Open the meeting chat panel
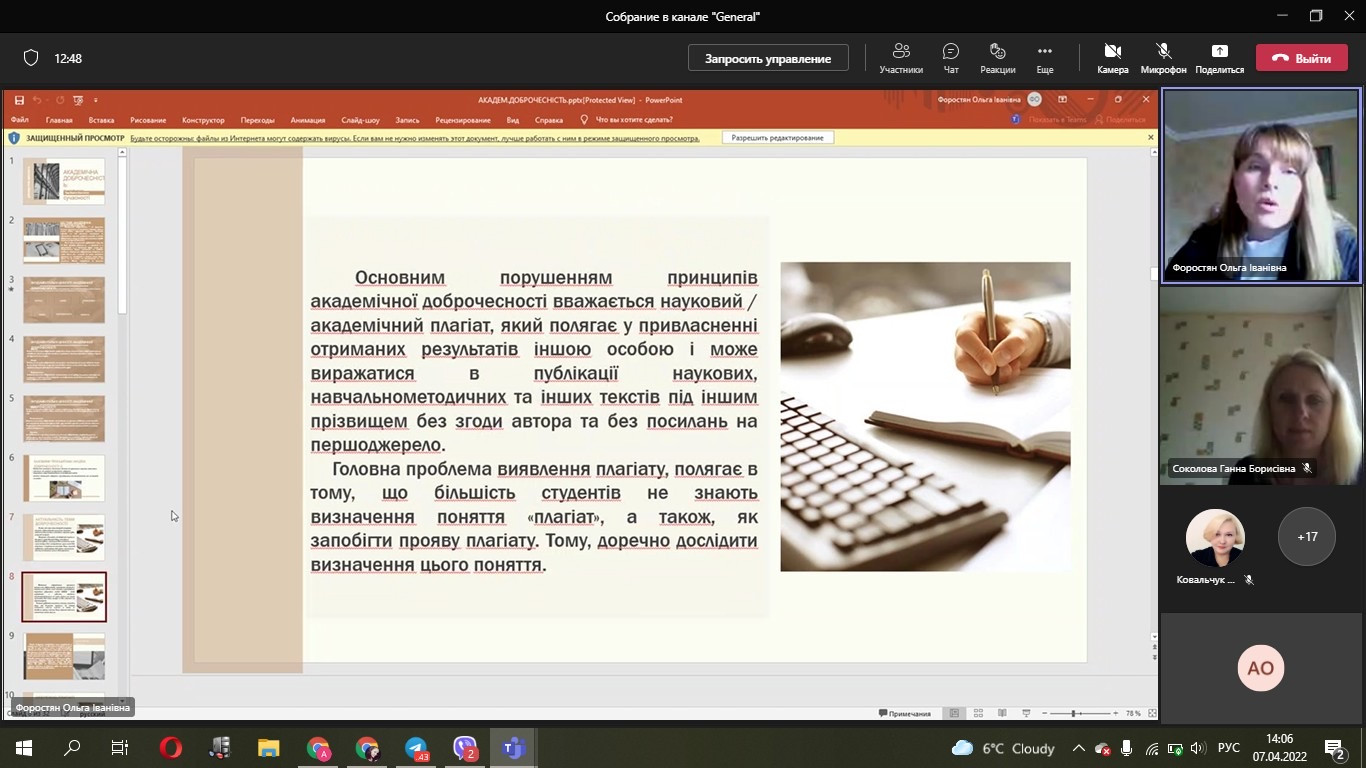Screen dimensions: 1366x768 [951, 58]
